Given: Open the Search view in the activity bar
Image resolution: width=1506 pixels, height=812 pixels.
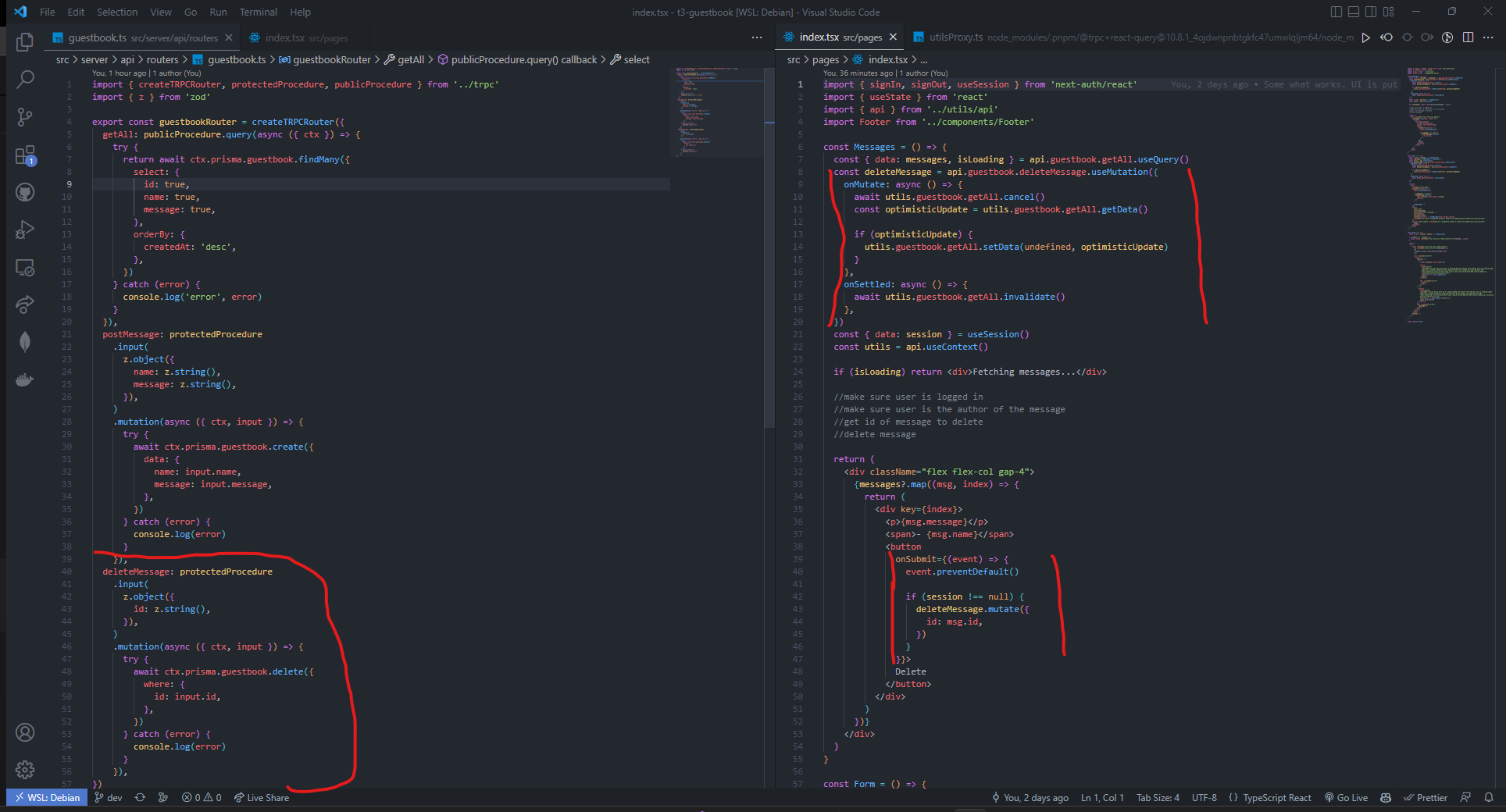Looking at the screenshot, I should tap(25, 79).
